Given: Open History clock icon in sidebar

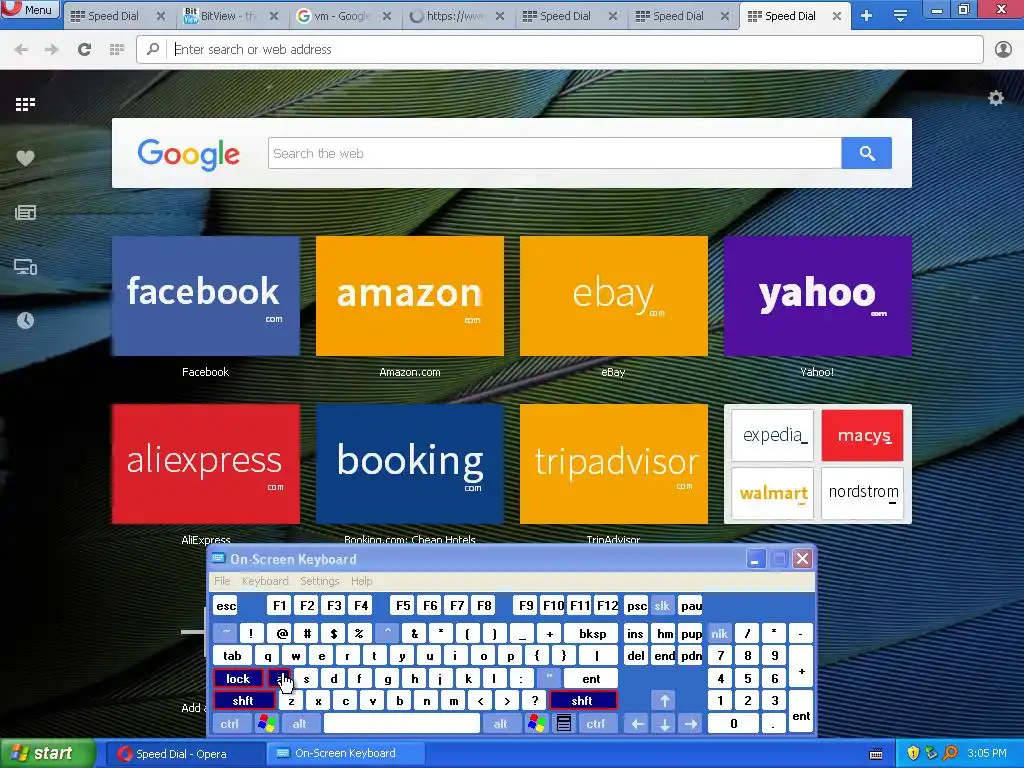Looking at the screenshot, I should click(x=25, y=321).
